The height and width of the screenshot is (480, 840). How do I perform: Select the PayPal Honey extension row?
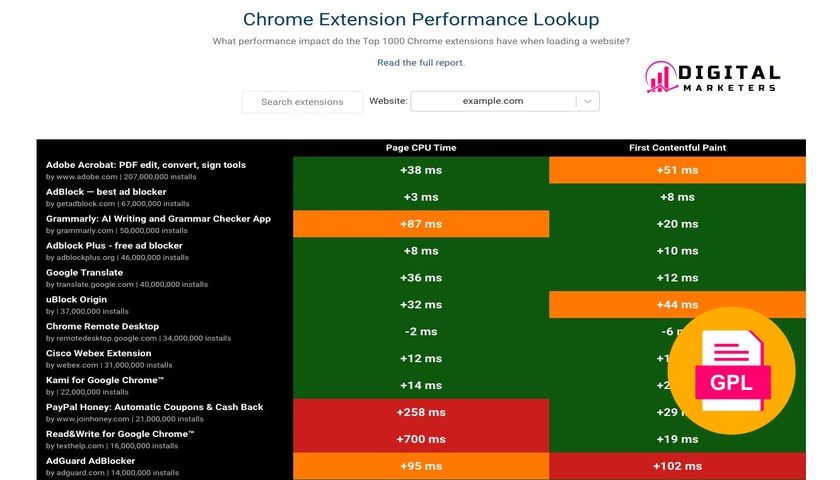pyautogui.click(x=421, y=412)
